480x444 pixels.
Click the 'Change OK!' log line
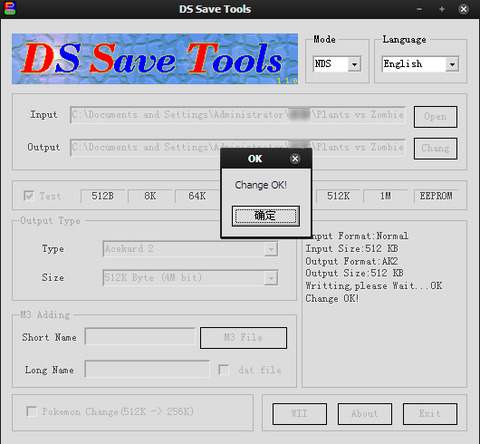pos(332,298)
